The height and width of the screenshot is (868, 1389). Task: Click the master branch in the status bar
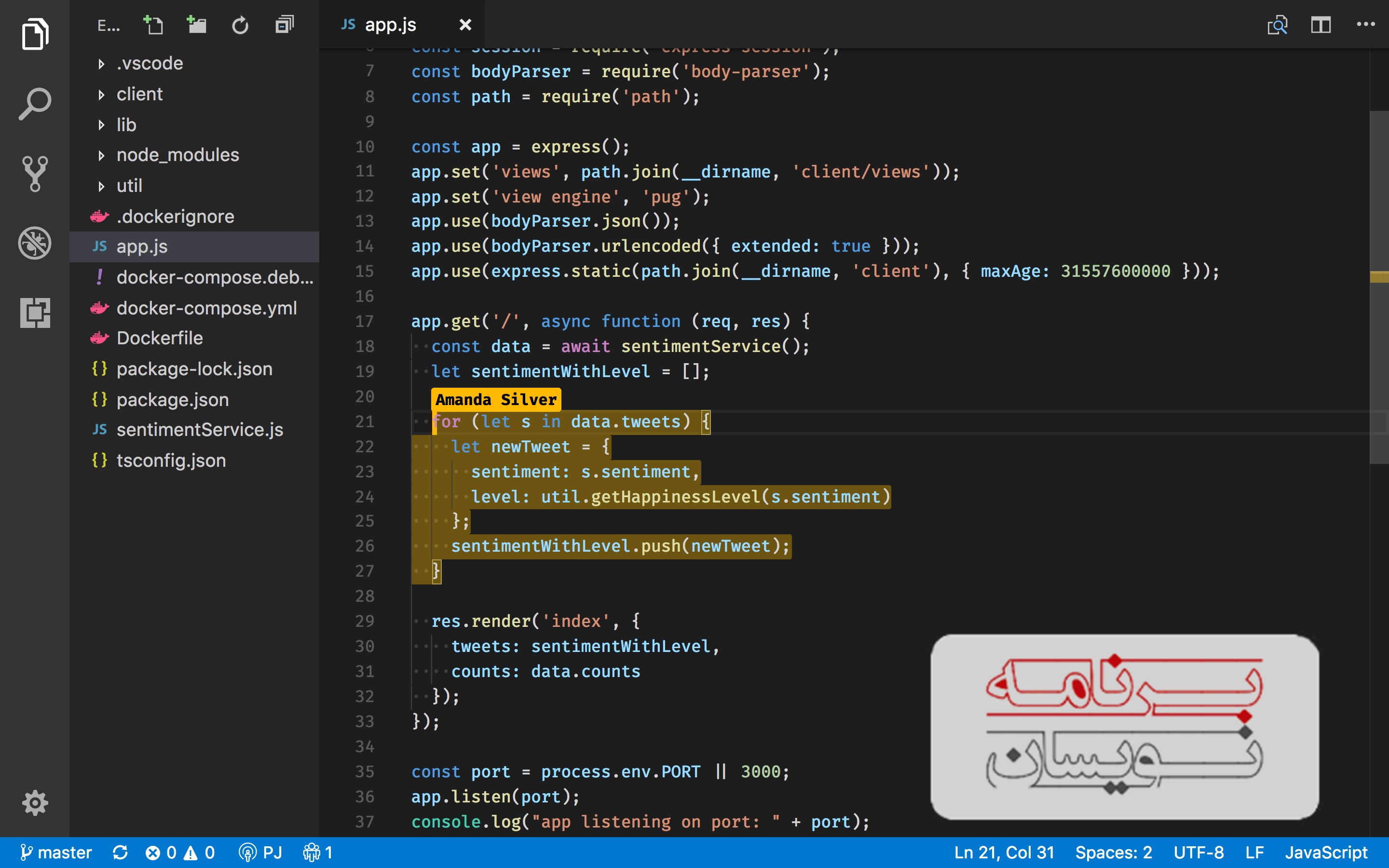point(55,853)
